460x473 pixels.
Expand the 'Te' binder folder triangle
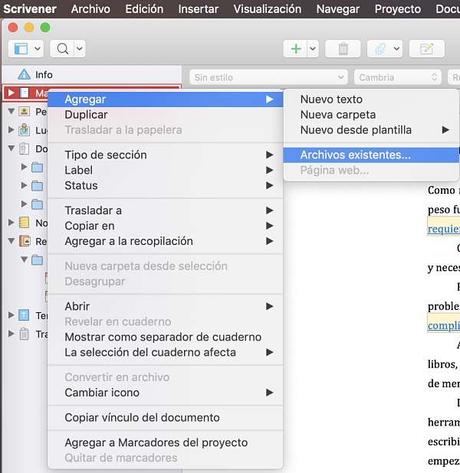point(11,315)
